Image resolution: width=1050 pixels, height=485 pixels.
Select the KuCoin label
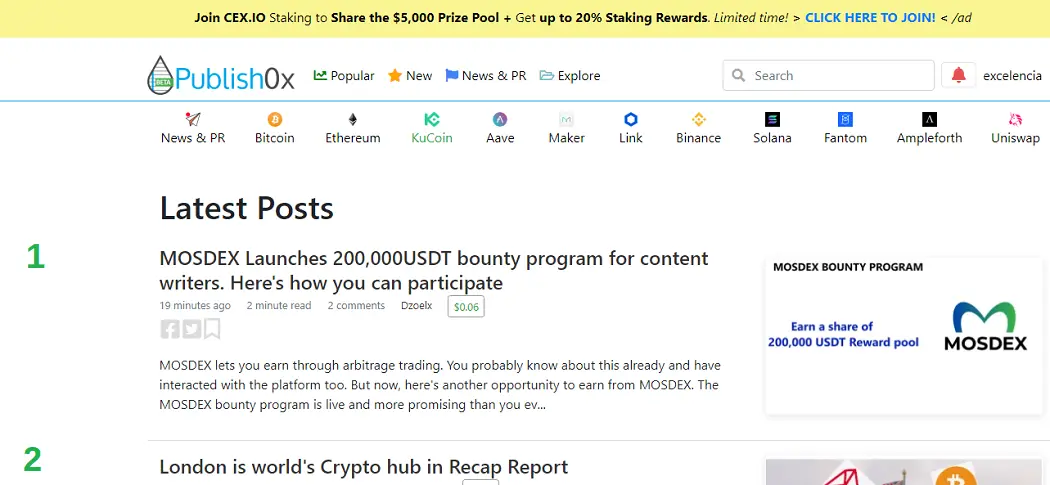[432, 138]
